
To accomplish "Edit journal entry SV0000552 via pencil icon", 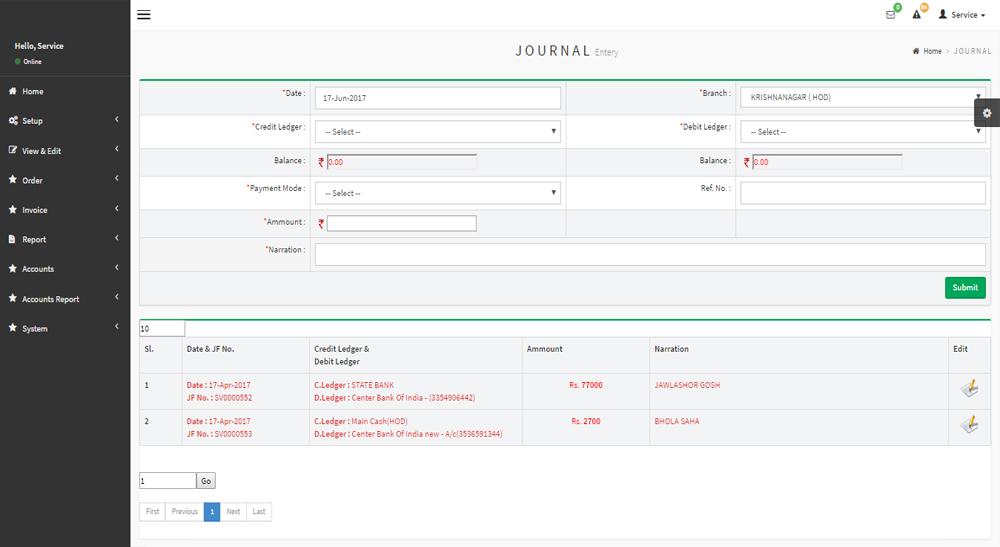I will pyautogui.click(x=969, y=388).
